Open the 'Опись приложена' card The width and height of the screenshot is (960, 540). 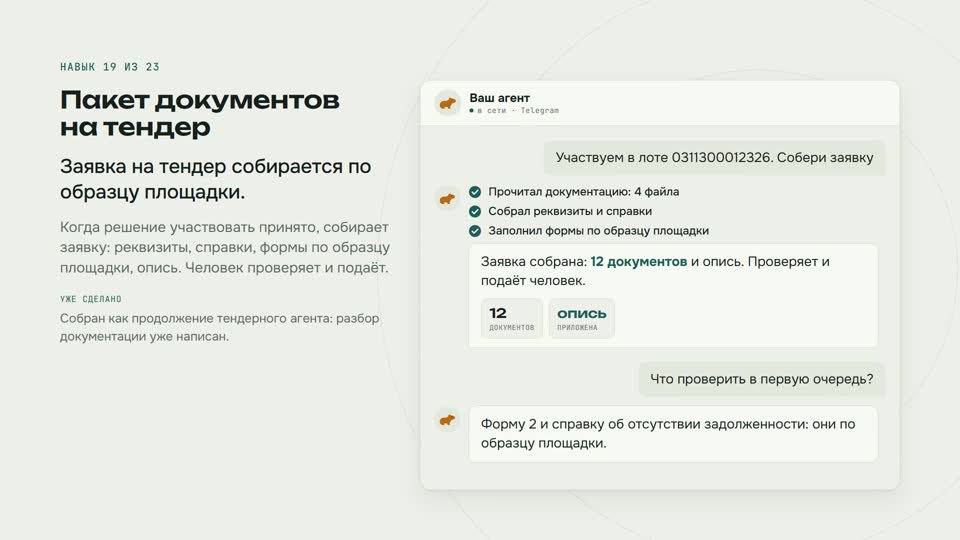[582, 318]
